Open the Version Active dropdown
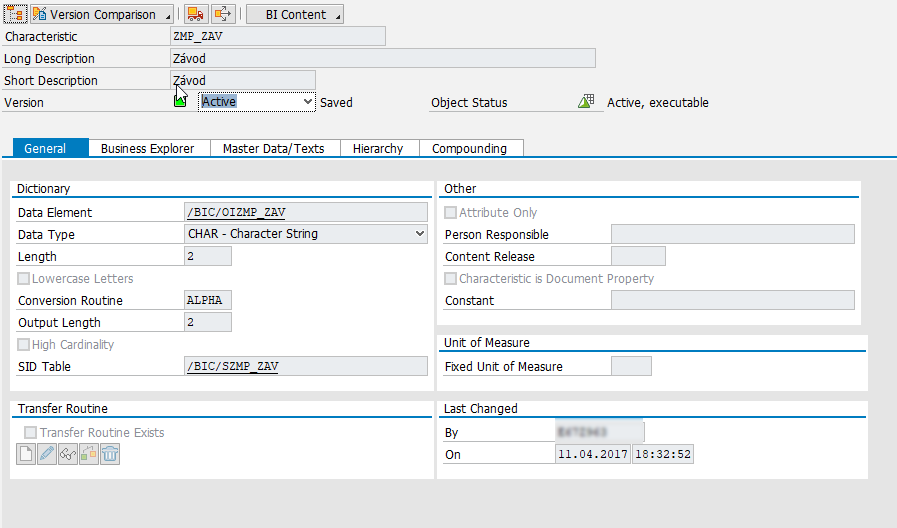The image size is (897, 528). click(257, 102)
